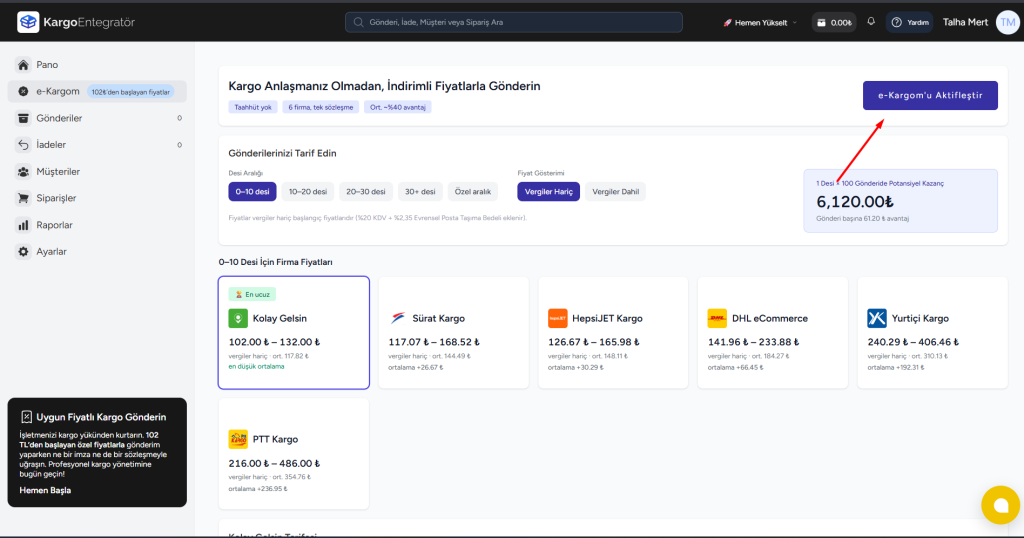Click the Sürat Kargo logo
1024x538 pixels.
point(398,318)
